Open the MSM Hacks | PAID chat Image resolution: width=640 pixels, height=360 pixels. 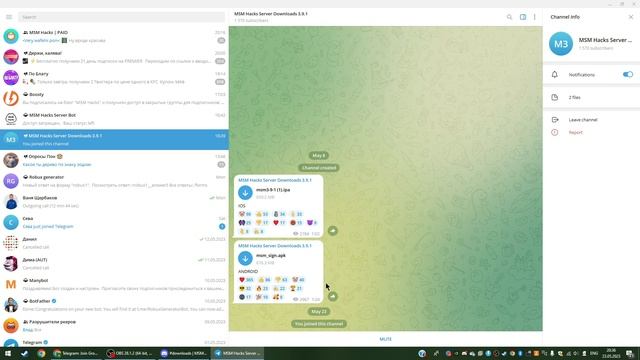[x=114, y=36]
